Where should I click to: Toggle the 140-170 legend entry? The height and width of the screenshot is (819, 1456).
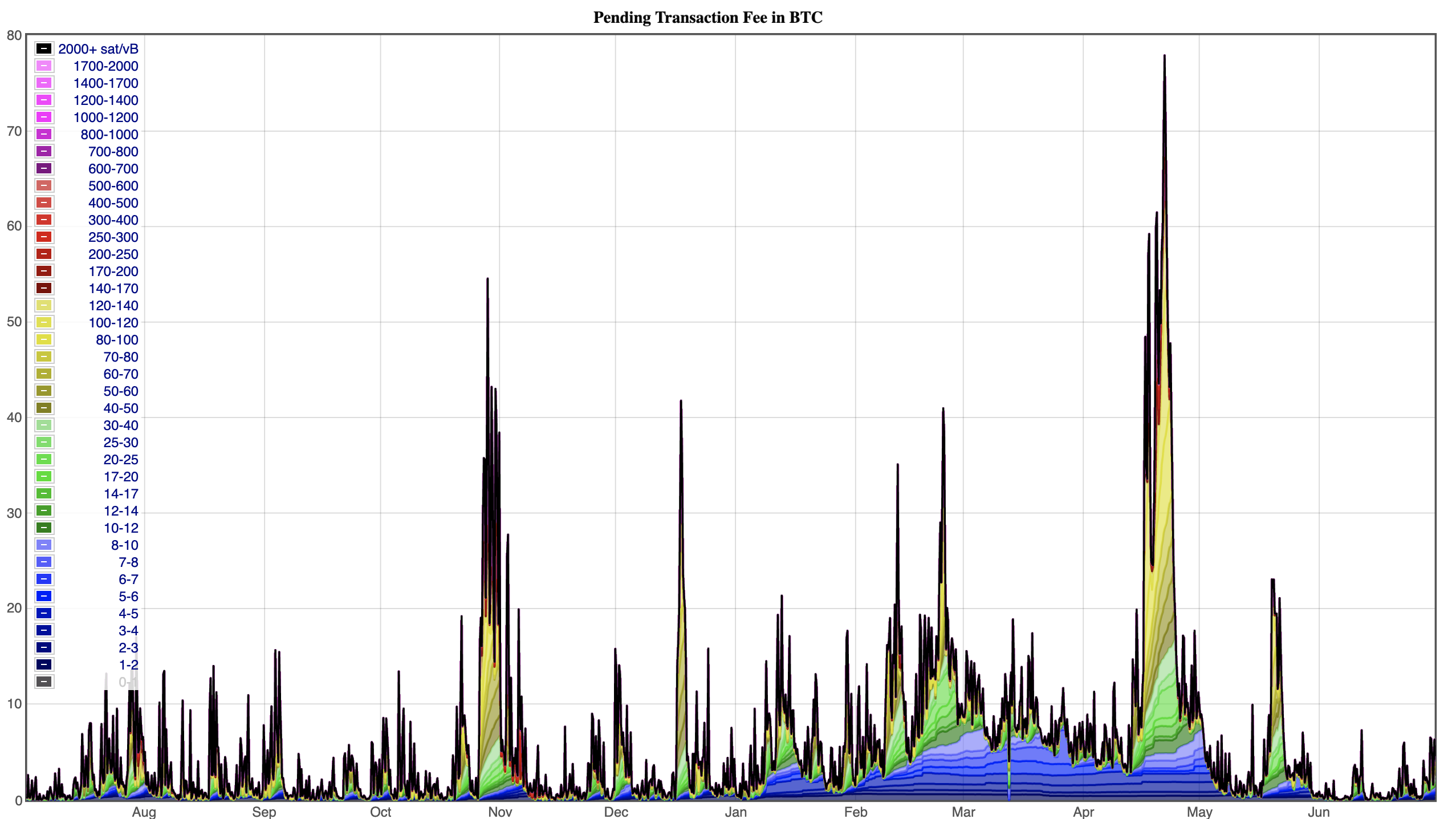pos(44,288)
